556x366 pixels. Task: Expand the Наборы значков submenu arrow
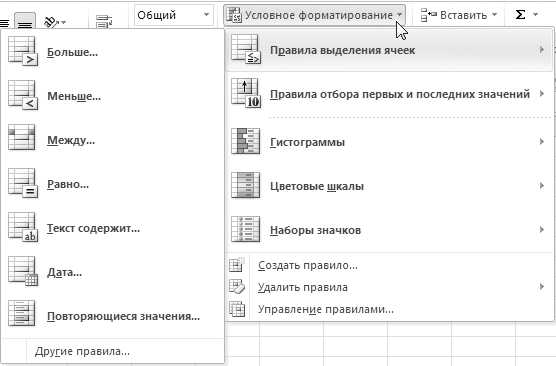[x=541, y=229]
